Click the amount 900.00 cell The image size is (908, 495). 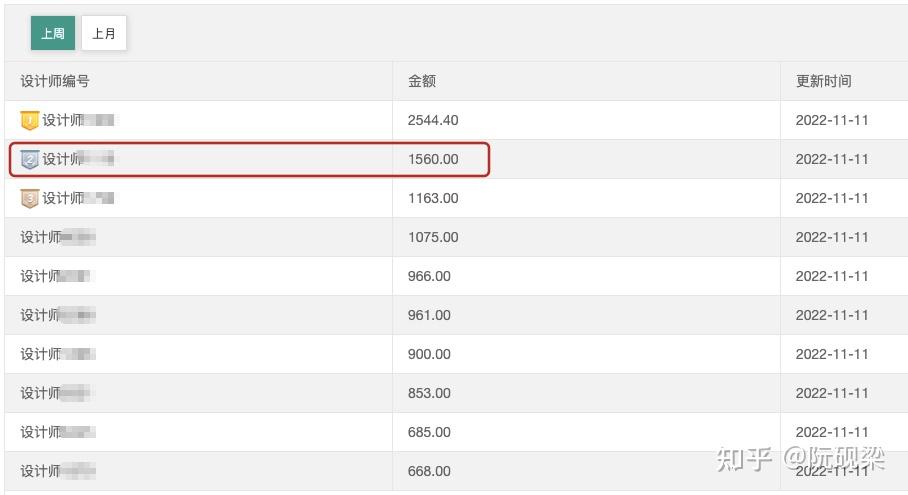coord(429,354)
